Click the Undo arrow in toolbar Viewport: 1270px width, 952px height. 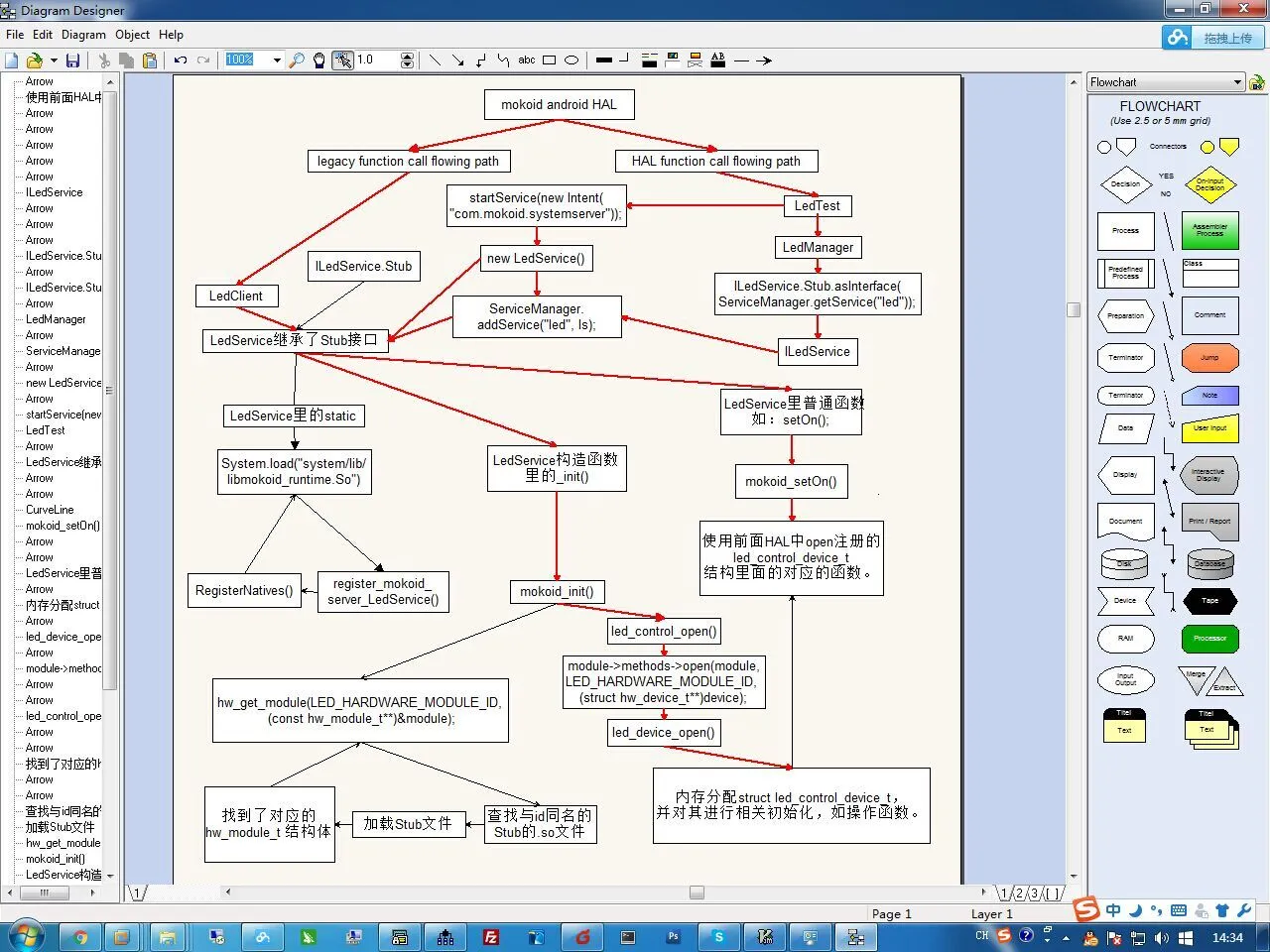click(x=181, y=60)
